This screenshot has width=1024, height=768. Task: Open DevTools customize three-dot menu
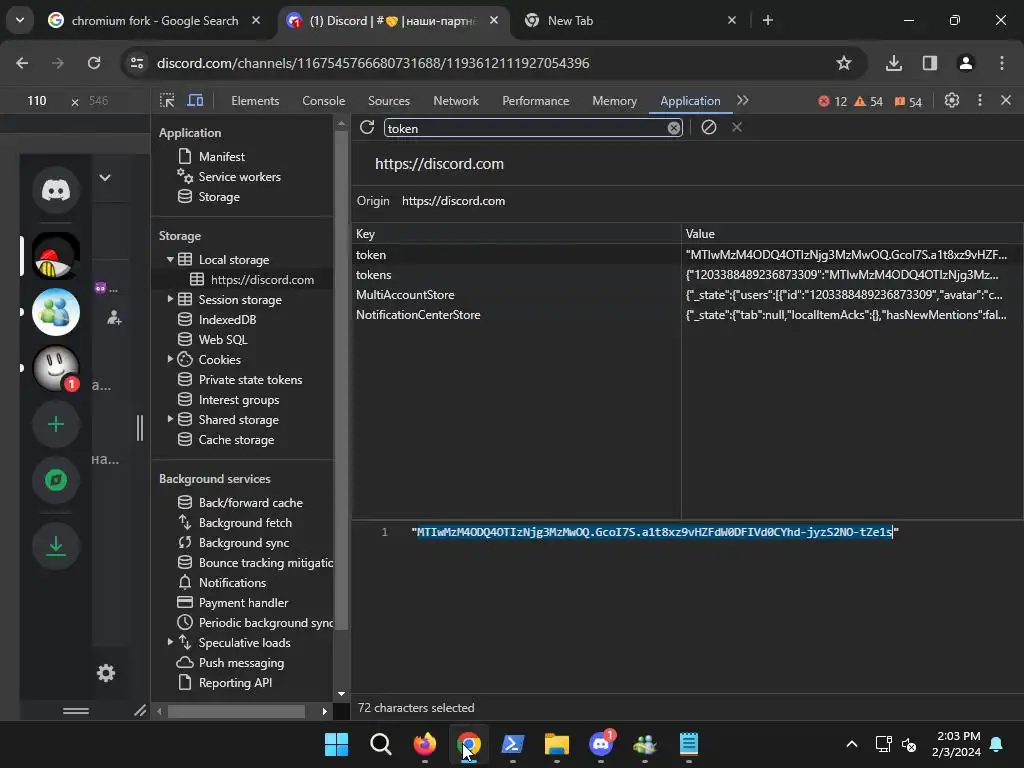[980, 101]
